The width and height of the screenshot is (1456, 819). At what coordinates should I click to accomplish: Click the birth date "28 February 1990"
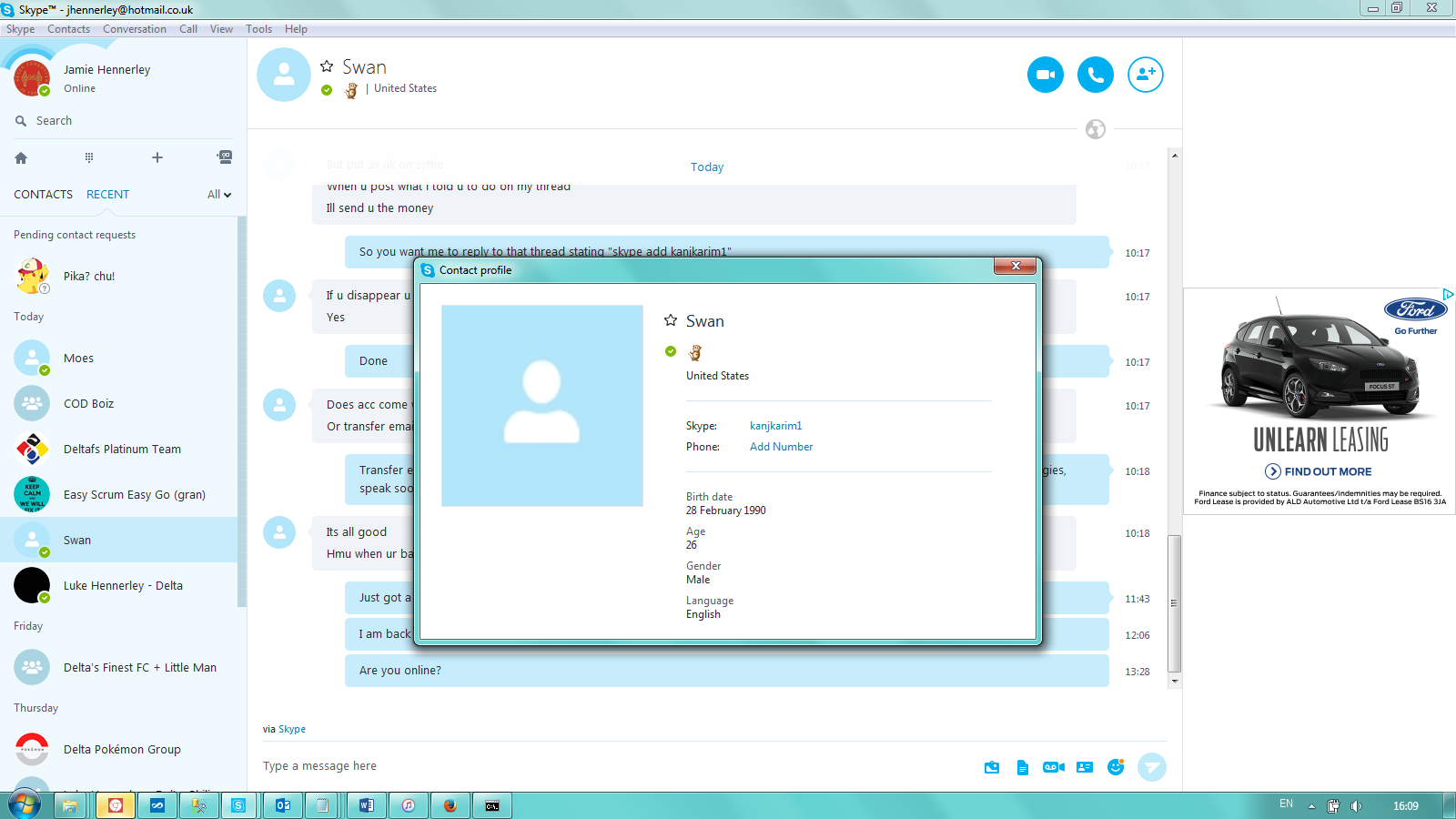726,511
